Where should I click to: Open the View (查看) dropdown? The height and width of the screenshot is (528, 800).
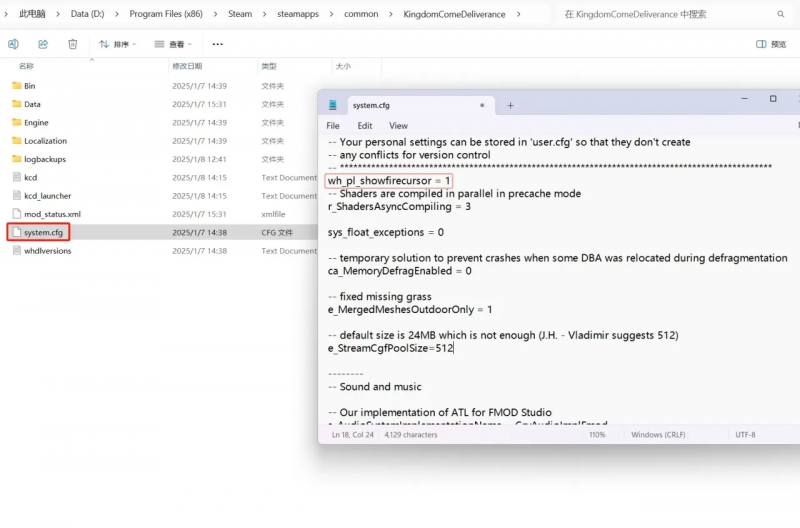click(x=174, y=44)
